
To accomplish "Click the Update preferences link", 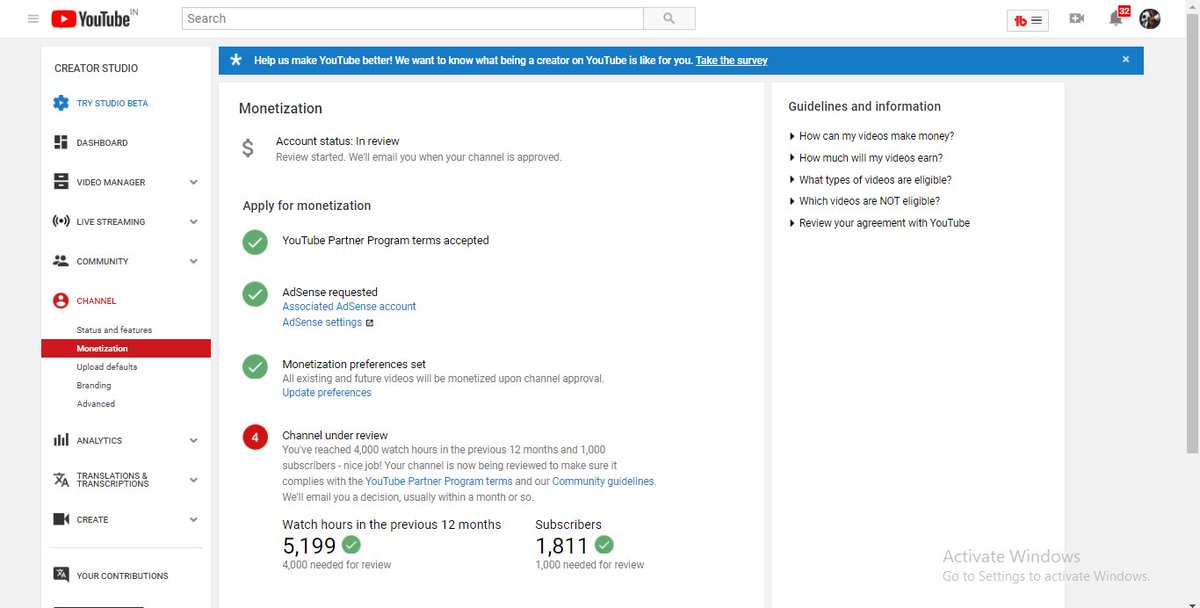I will click(327, 393).
